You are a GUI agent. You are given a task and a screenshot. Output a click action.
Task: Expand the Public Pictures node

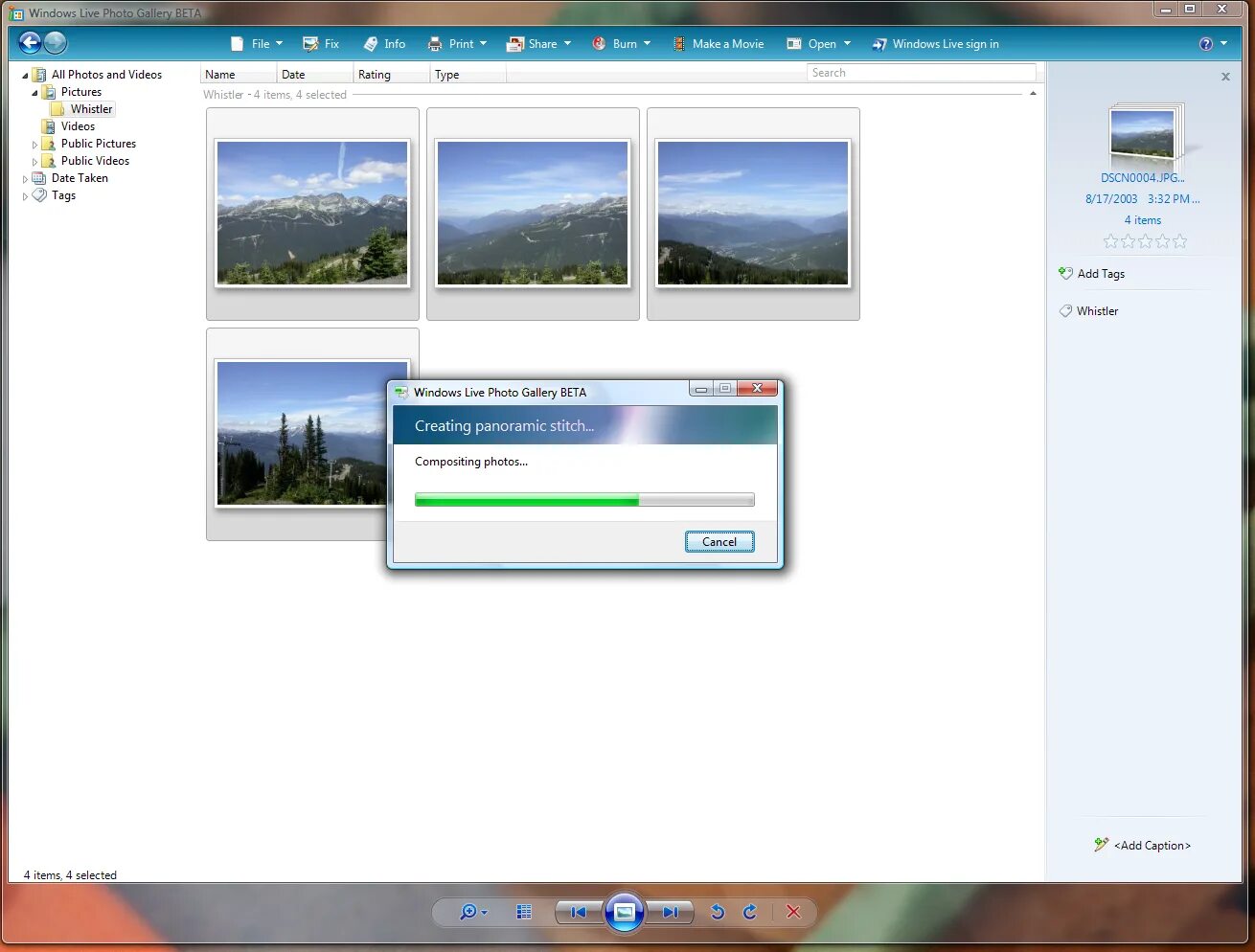tap(35, 145)
